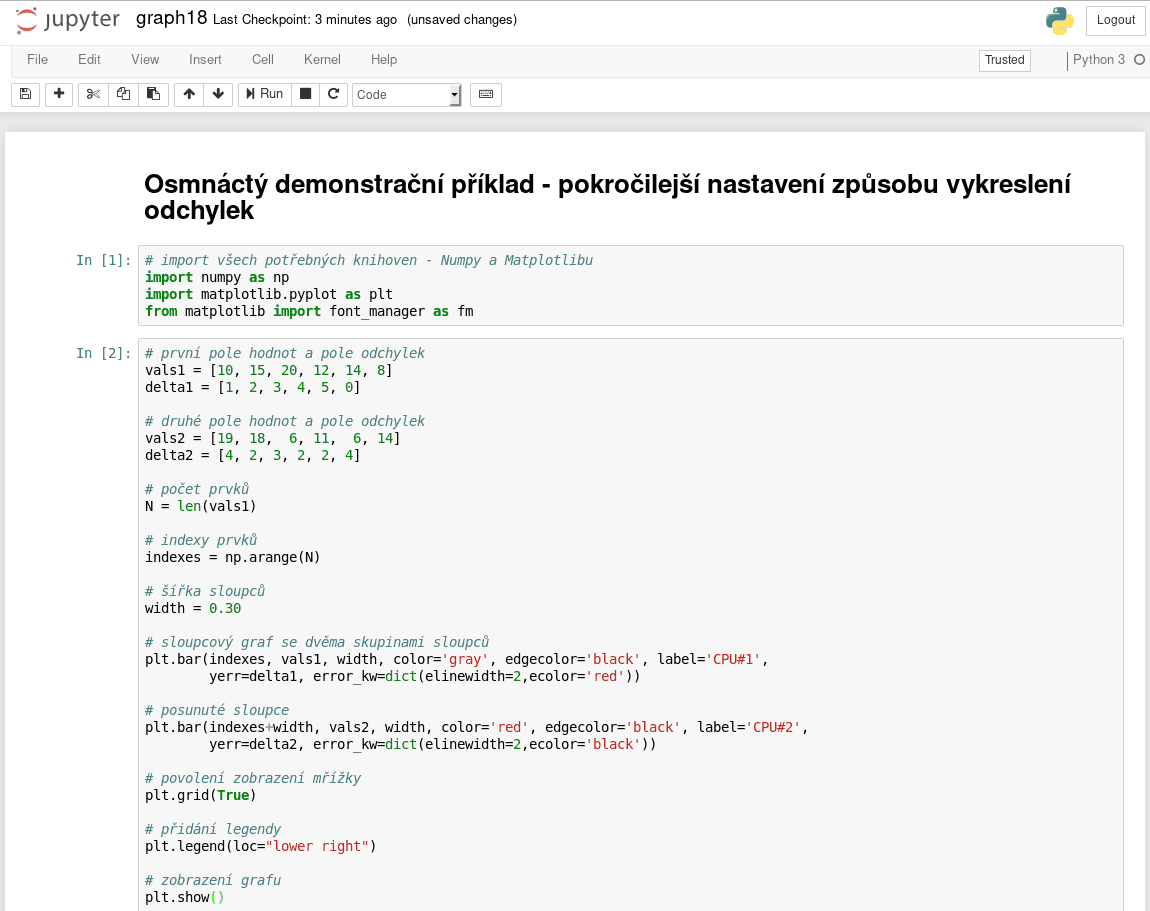Cut selected cells with scissors icon
Viewport: 1150px width, 911px height.
93,94
